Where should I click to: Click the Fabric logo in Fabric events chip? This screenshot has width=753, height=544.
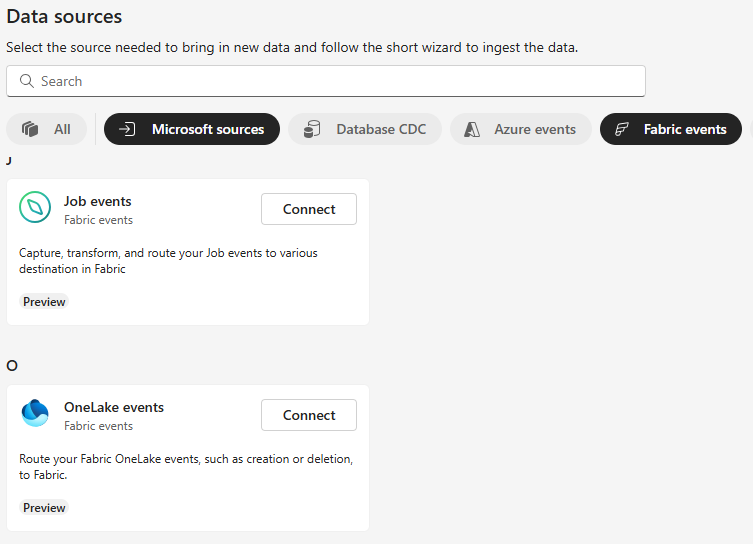click(x=621, y=129)
